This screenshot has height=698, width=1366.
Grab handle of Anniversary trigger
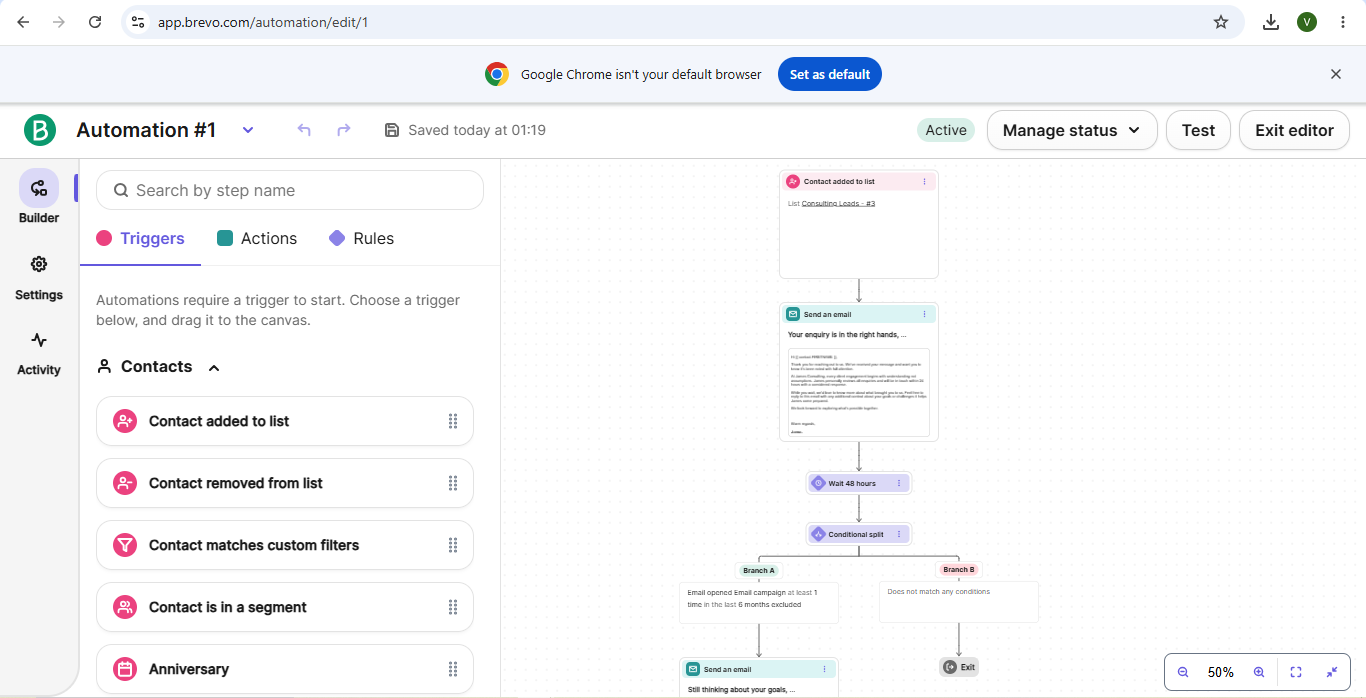pyautogui.click(x=453, y=669)
